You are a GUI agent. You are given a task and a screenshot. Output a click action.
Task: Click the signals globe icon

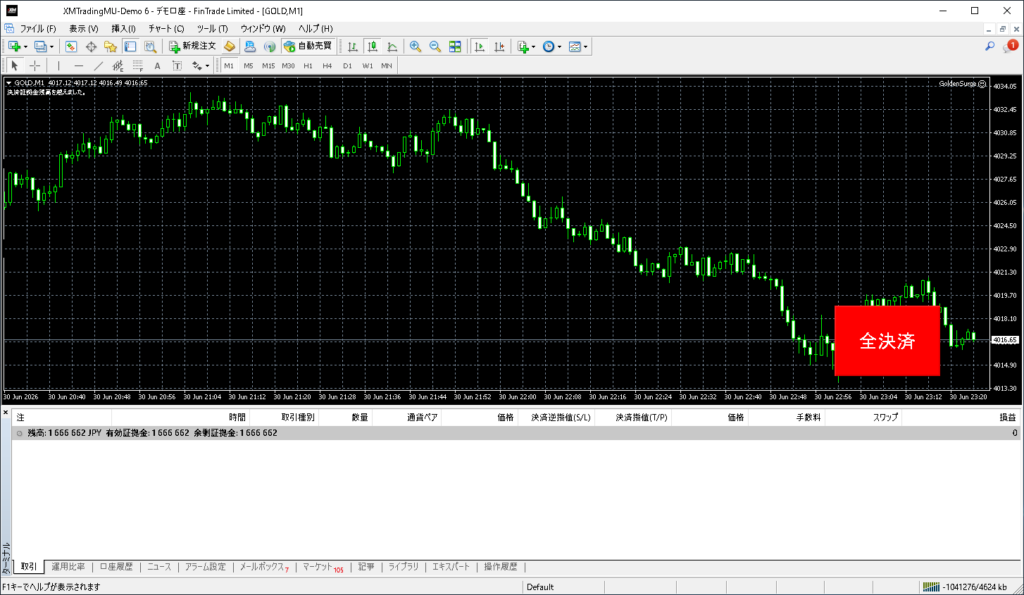[x=270, y=46]
